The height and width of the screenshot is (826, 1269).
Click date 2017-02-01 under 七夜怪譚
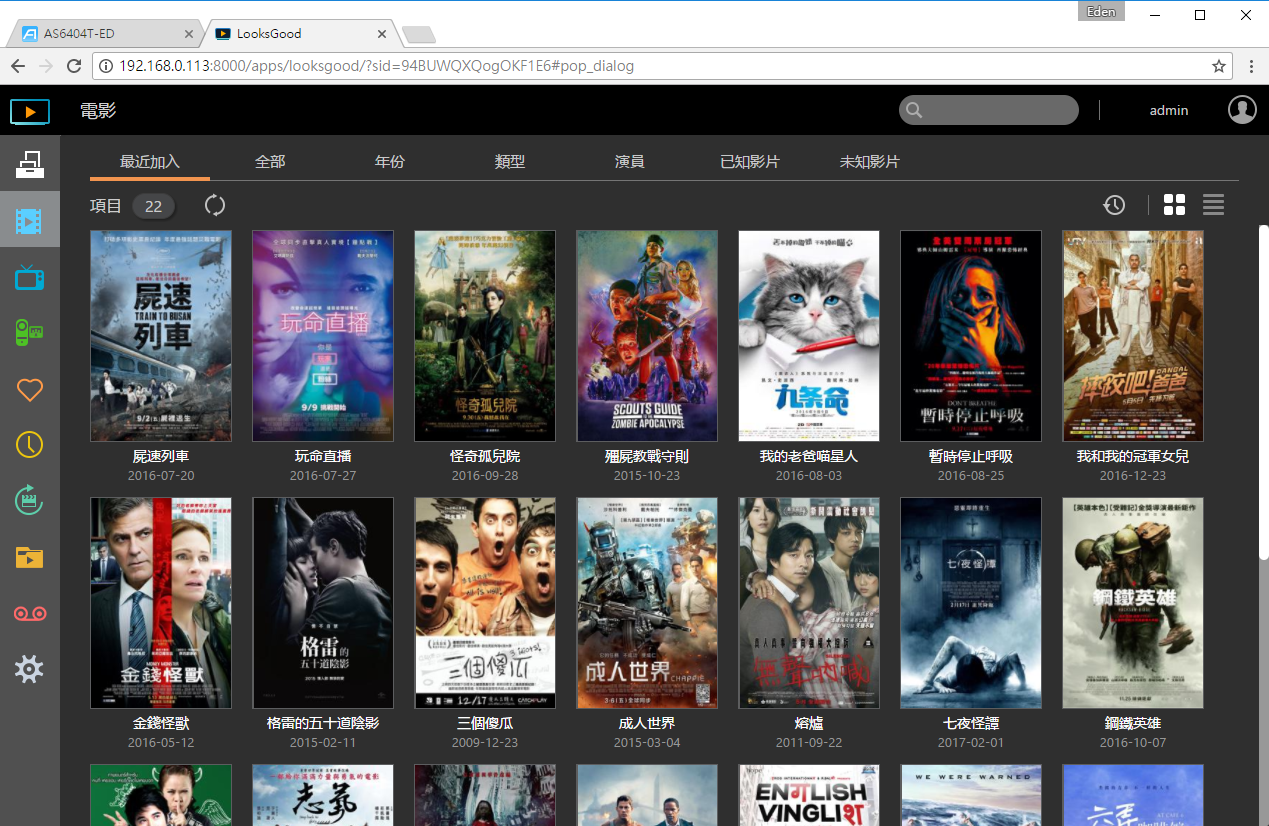coord(971,743)
